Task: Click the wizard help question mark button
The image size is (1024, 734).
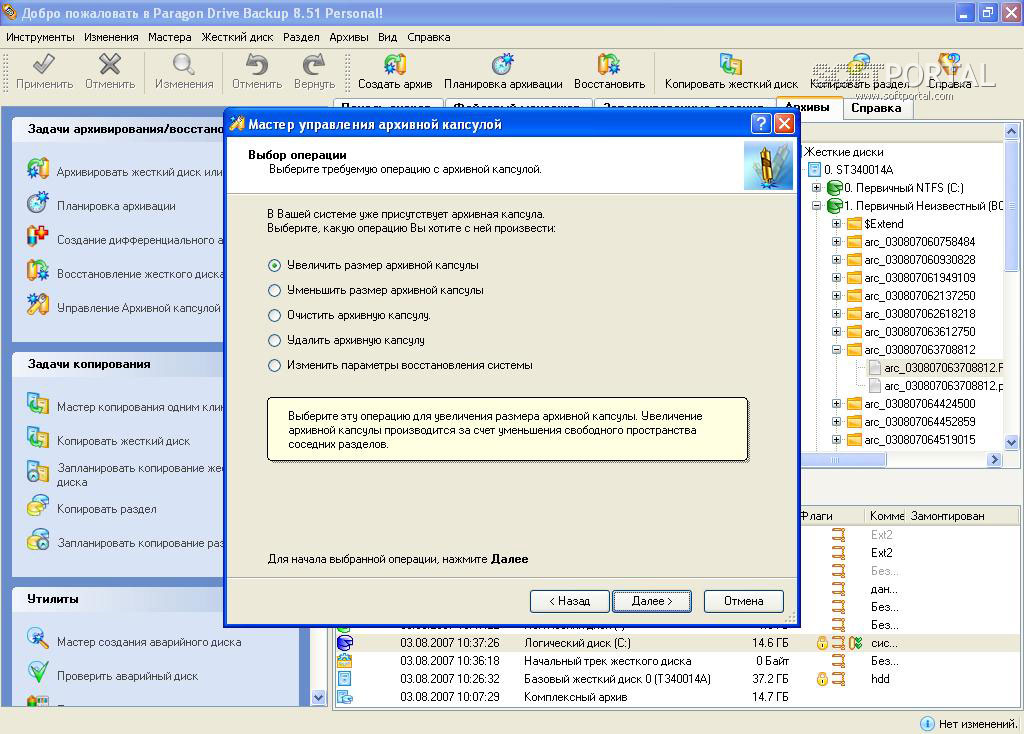Action: coord(761,123)
